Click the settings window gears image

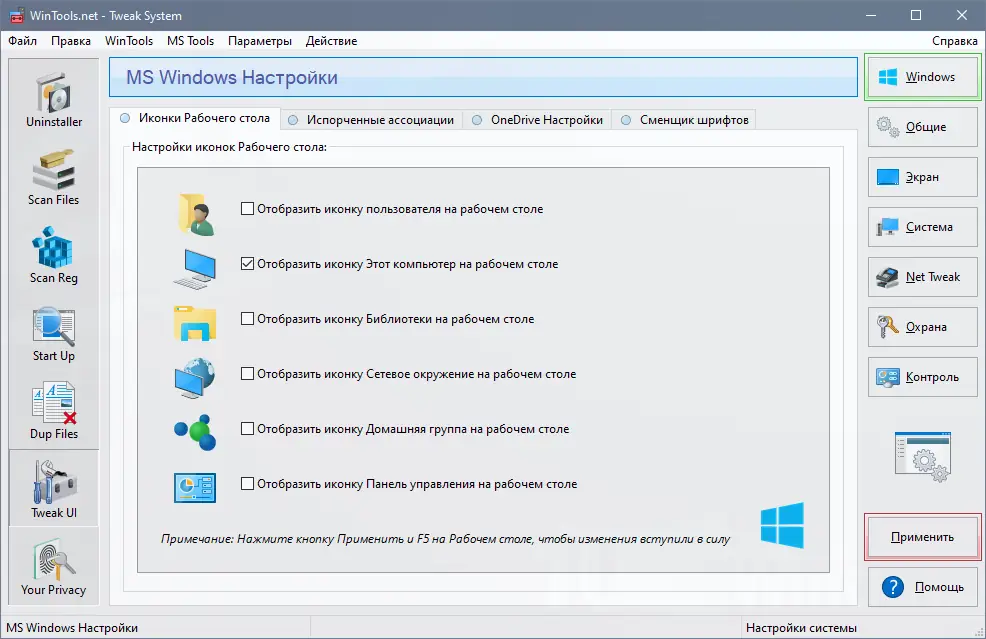(923, 457)
